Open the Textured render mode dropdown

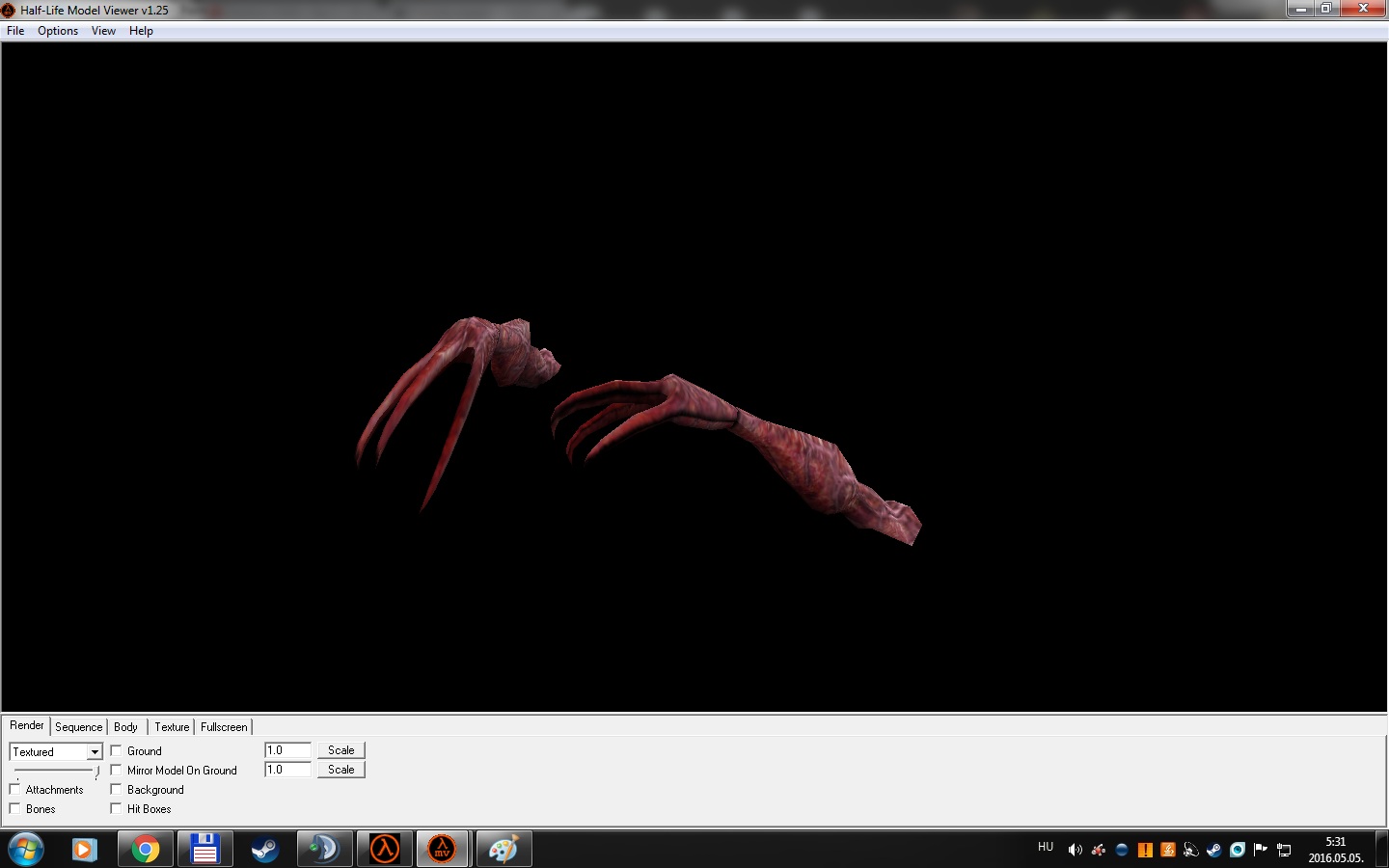click(95, 751)
